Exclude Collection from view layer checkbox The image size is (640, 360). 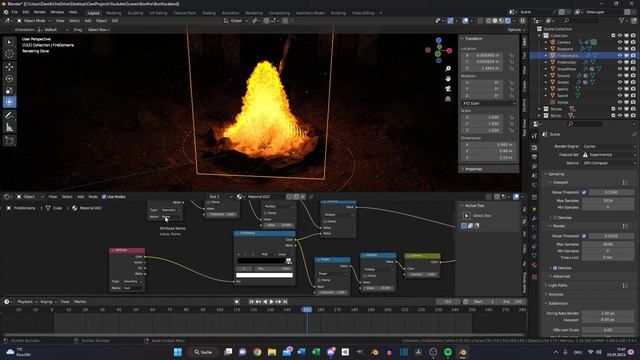[x=613, y=36]
